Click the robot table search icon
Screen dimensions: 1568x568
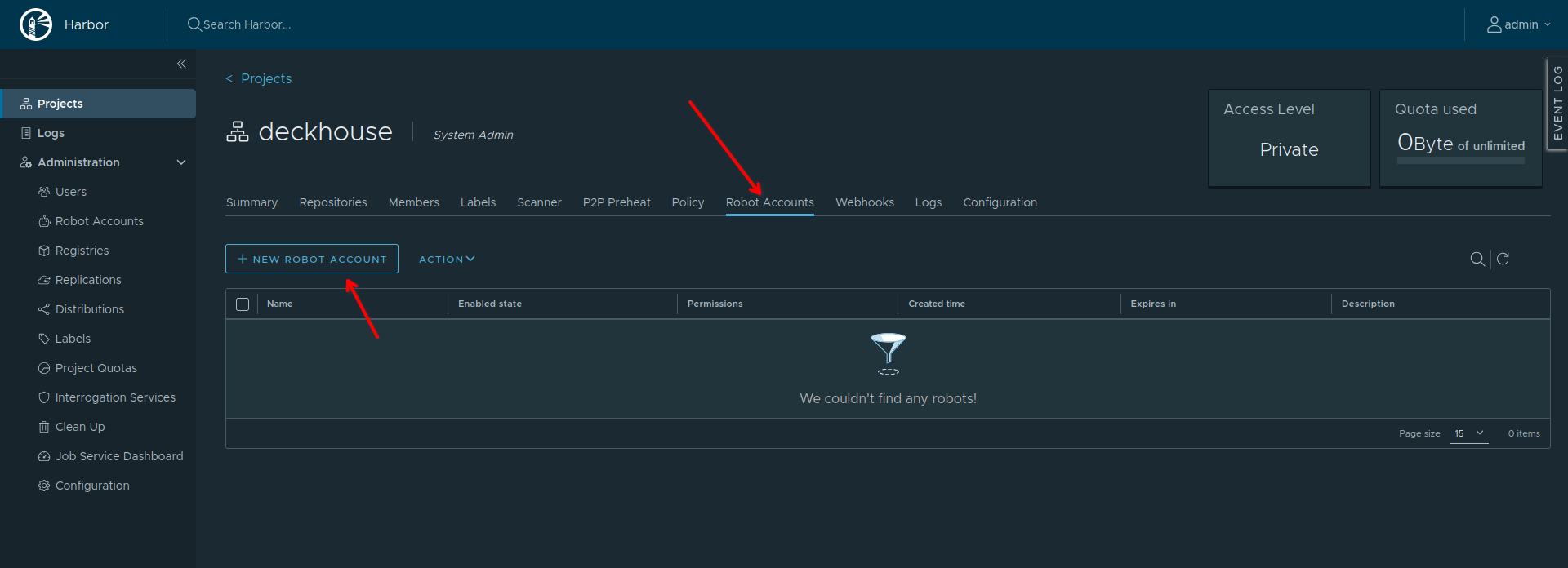[x=1477, y=259]
